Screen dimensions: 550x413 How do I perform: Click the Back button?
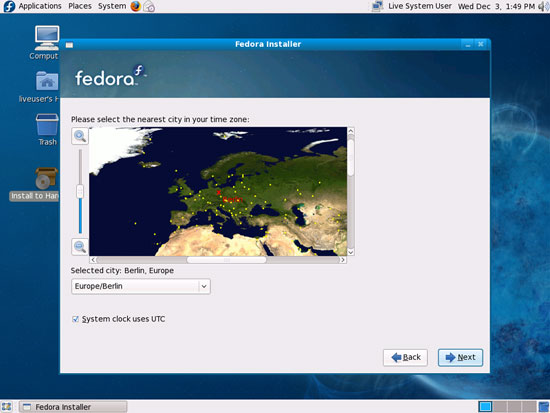[x=405, y=358]
